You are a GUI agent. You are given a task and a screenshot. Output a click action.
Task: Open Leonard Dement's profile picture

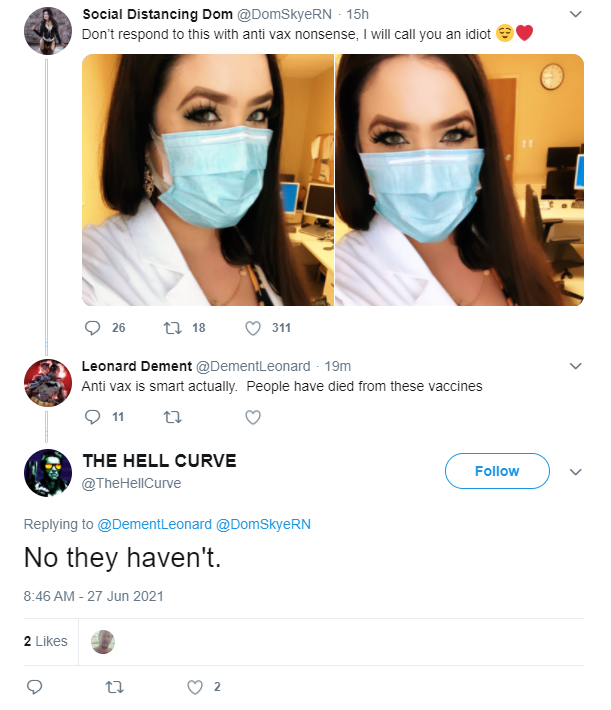(x=48, y=383)
